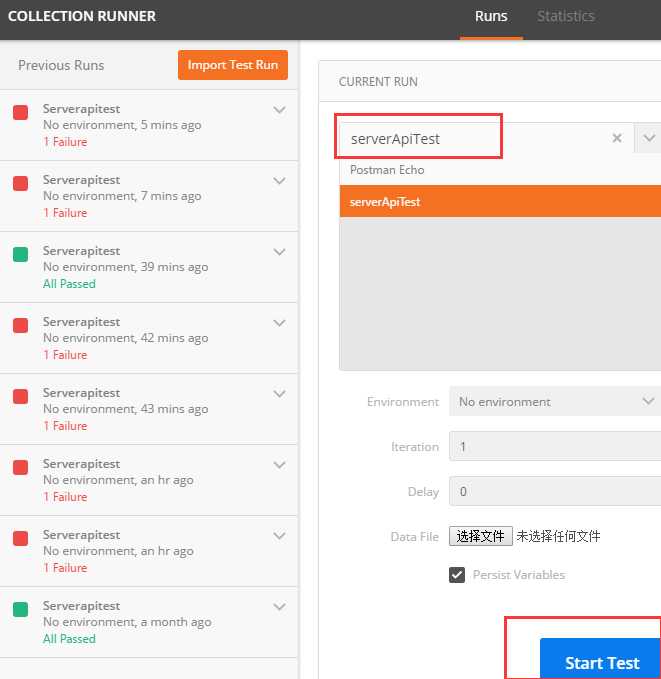Click the Import Test Run button
Image resolution: width=661 pixels, height=679 pixels.
(233, 65)
